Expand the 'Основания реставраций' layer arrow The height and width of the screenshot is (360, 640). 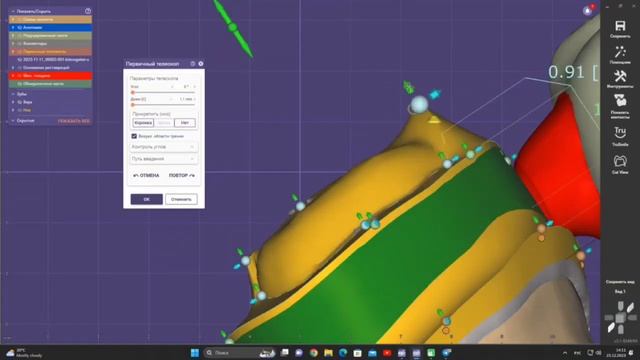(13, 68)
